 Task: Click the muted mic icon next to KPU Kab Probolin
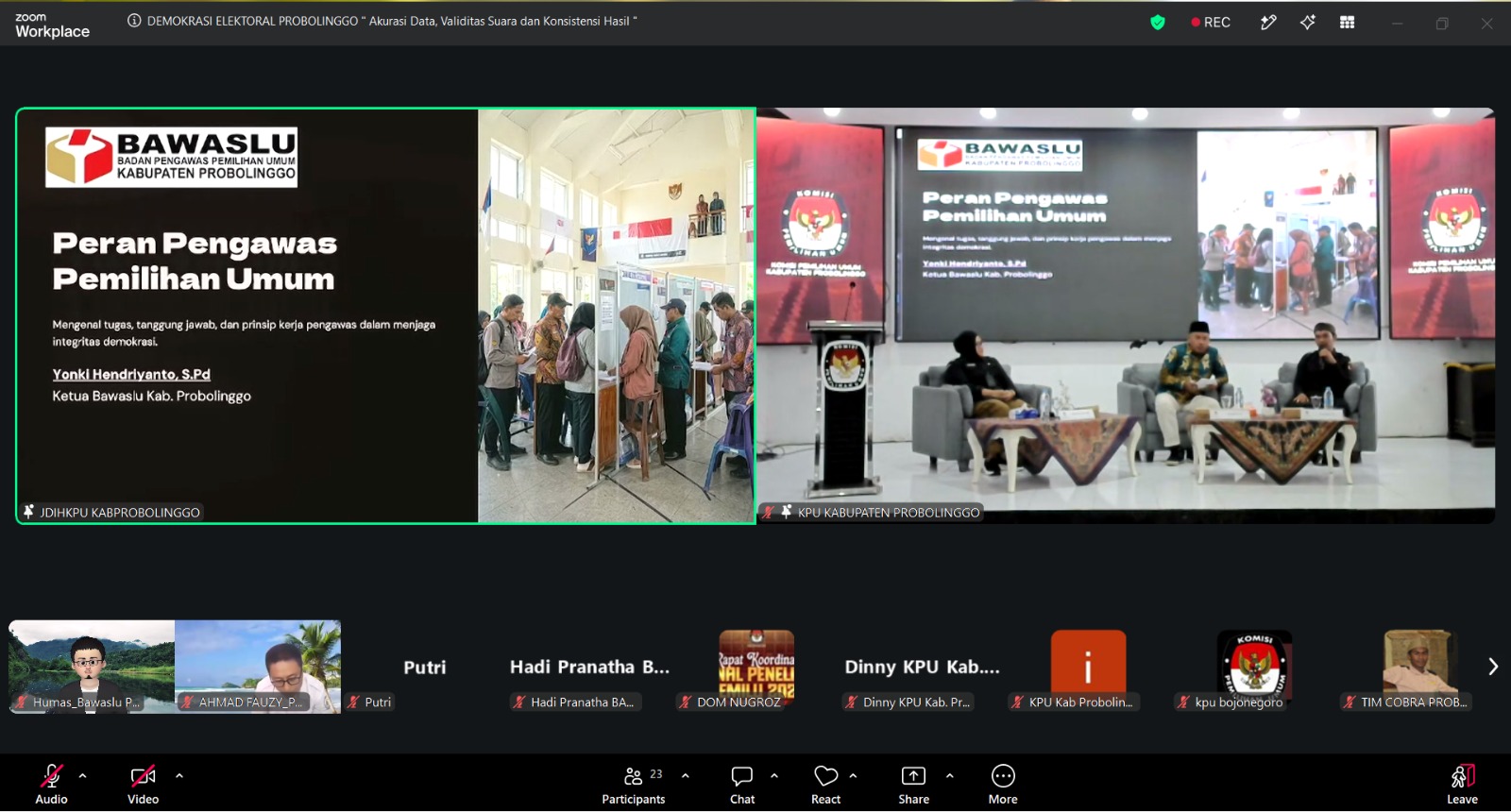(x=1018, y=702)
